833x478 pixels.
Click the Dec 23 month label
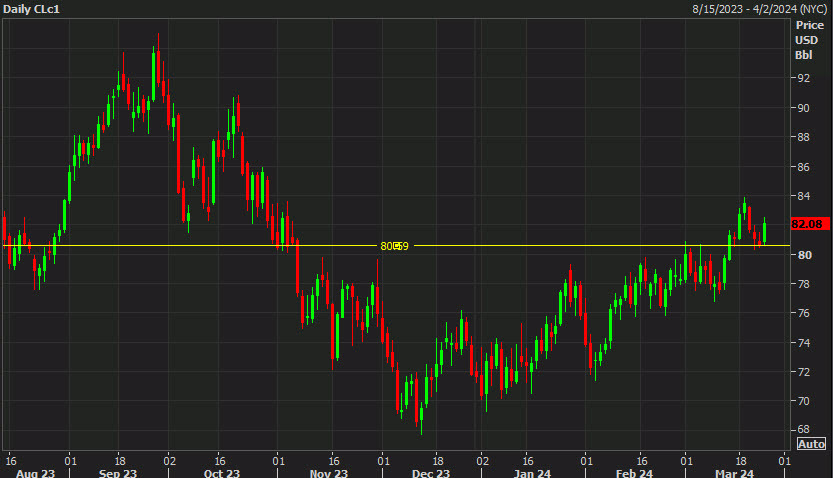pos(431,473)
